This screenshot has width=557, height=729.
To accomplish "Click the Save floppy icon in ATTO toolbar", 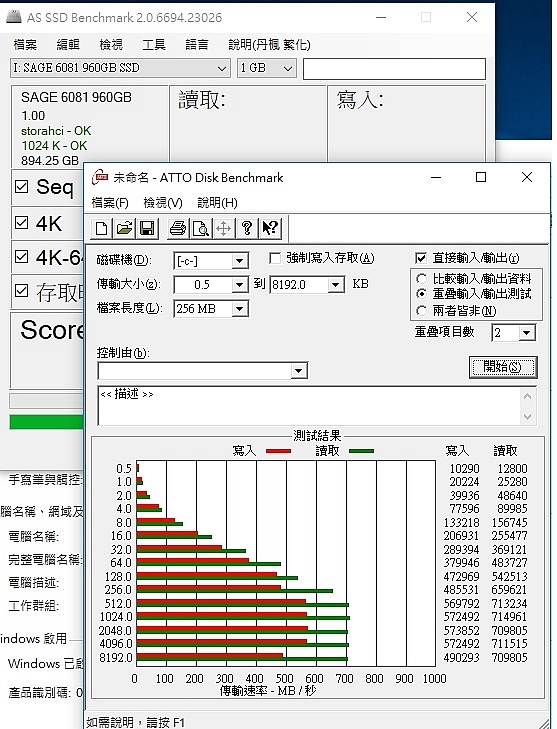I will (x=147, y=228).
